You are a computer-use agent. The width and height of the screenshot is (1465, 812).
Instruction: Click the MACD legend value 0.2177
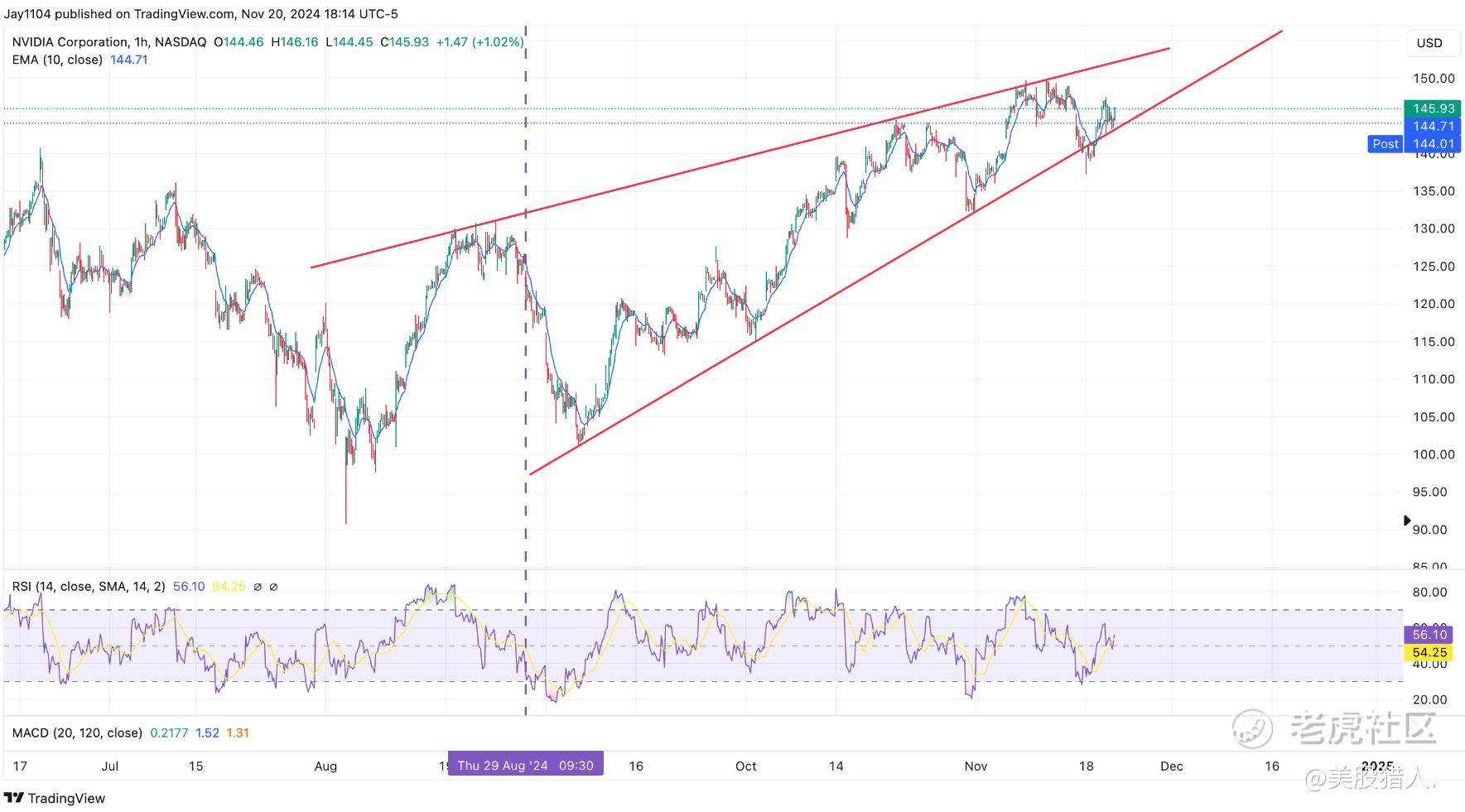(169, 733)
